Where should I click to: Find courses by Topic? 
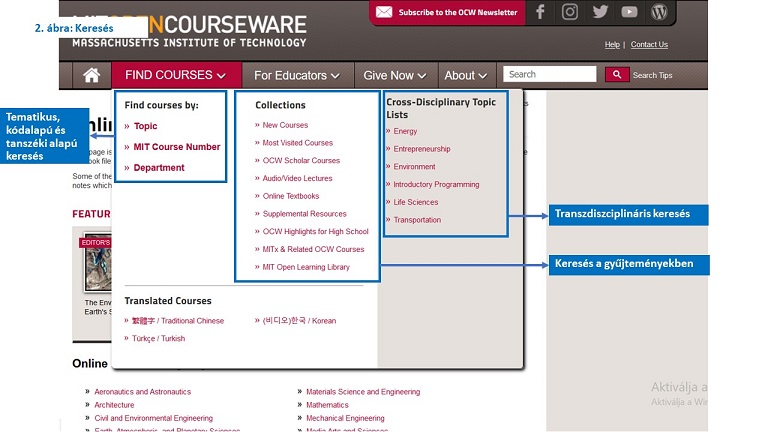tap(145, 126)
